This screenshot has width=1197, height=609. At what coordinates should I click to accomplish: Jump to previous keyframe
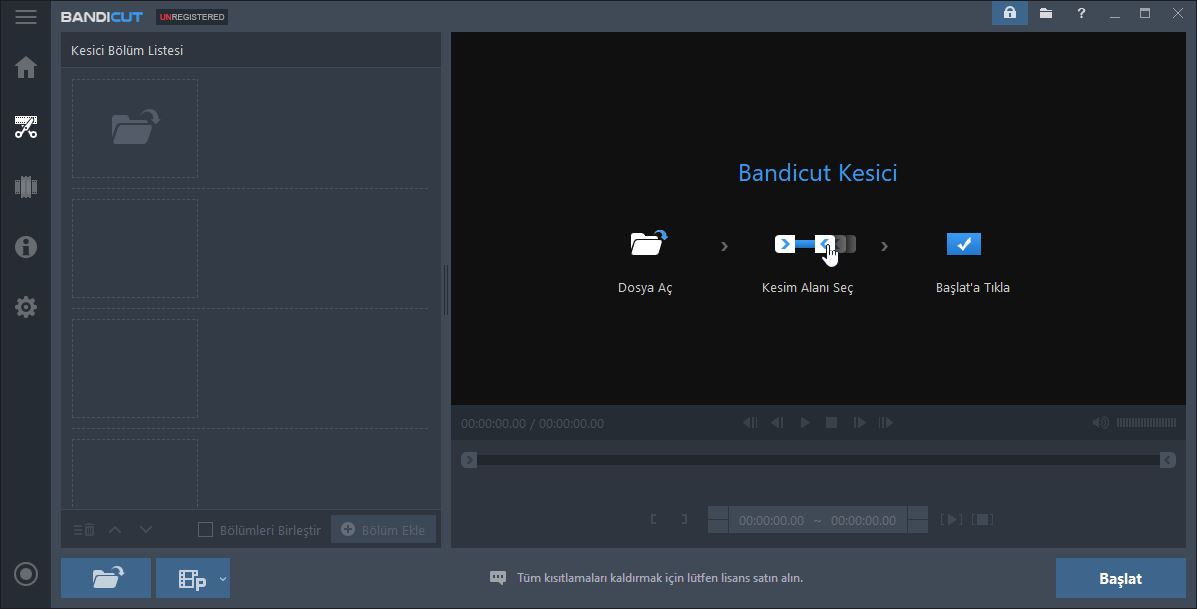point(750,423)
